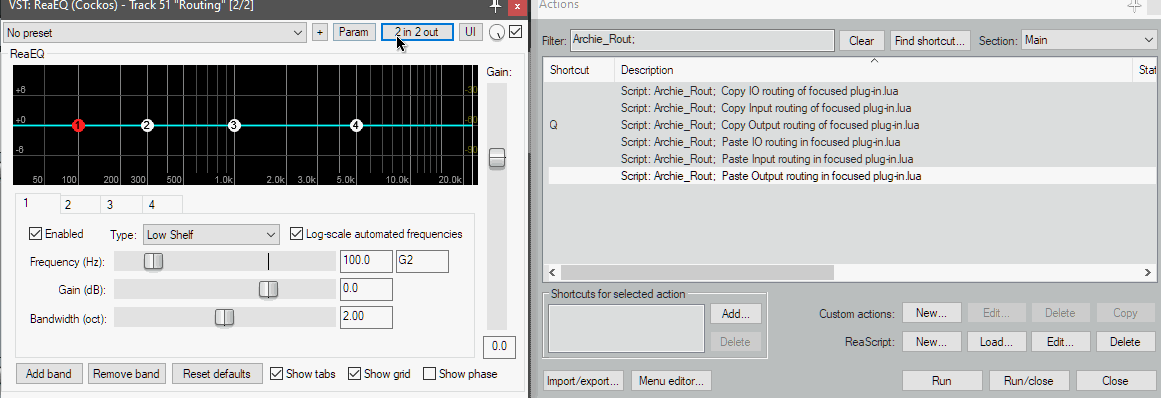The width and height of the screenshot is (1161, 398).
Task: Click Custom actions New... button
Action: [931, 313]
